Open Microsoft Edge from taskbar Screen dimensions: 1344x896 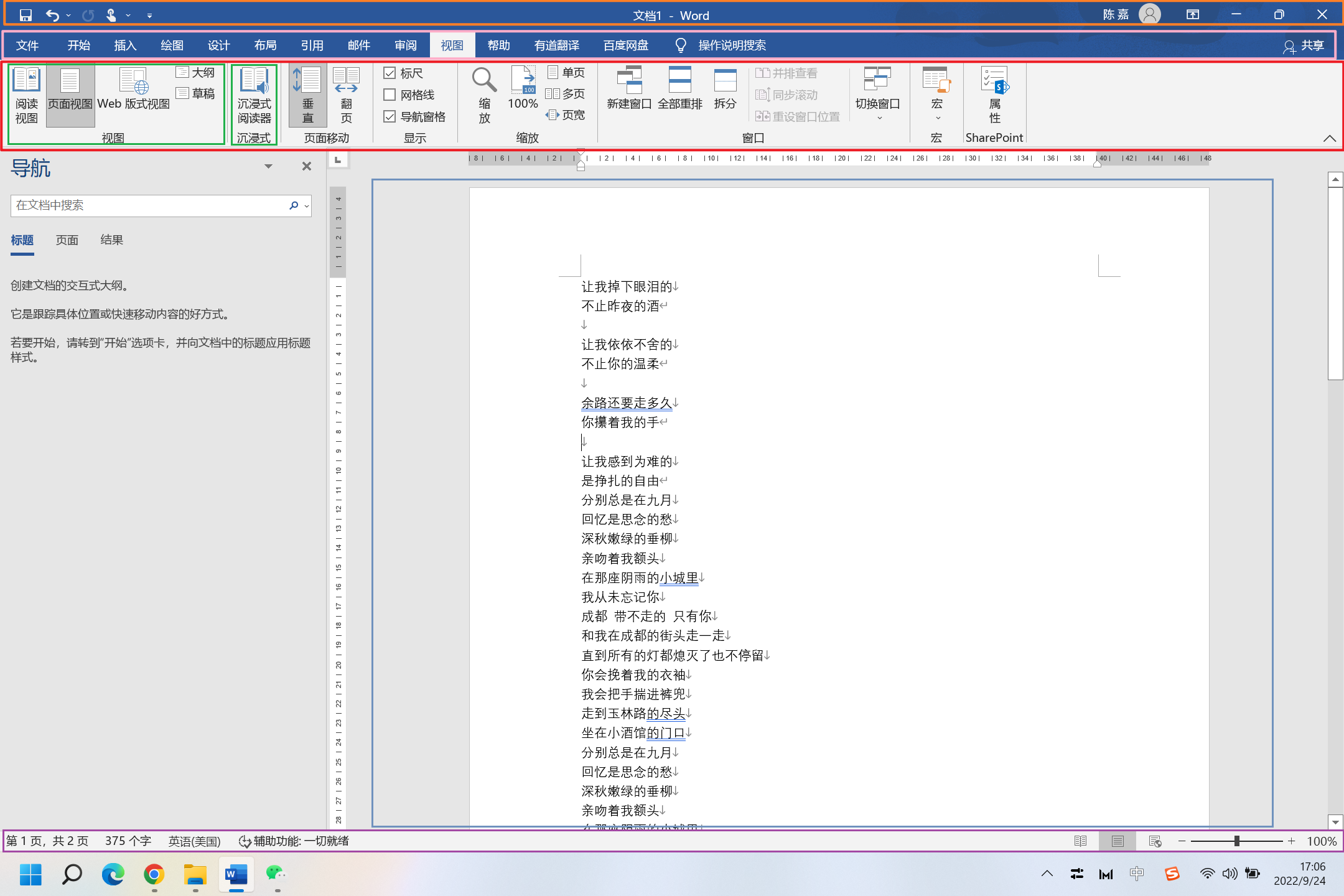pyautogui.click(x=113, y=874)
